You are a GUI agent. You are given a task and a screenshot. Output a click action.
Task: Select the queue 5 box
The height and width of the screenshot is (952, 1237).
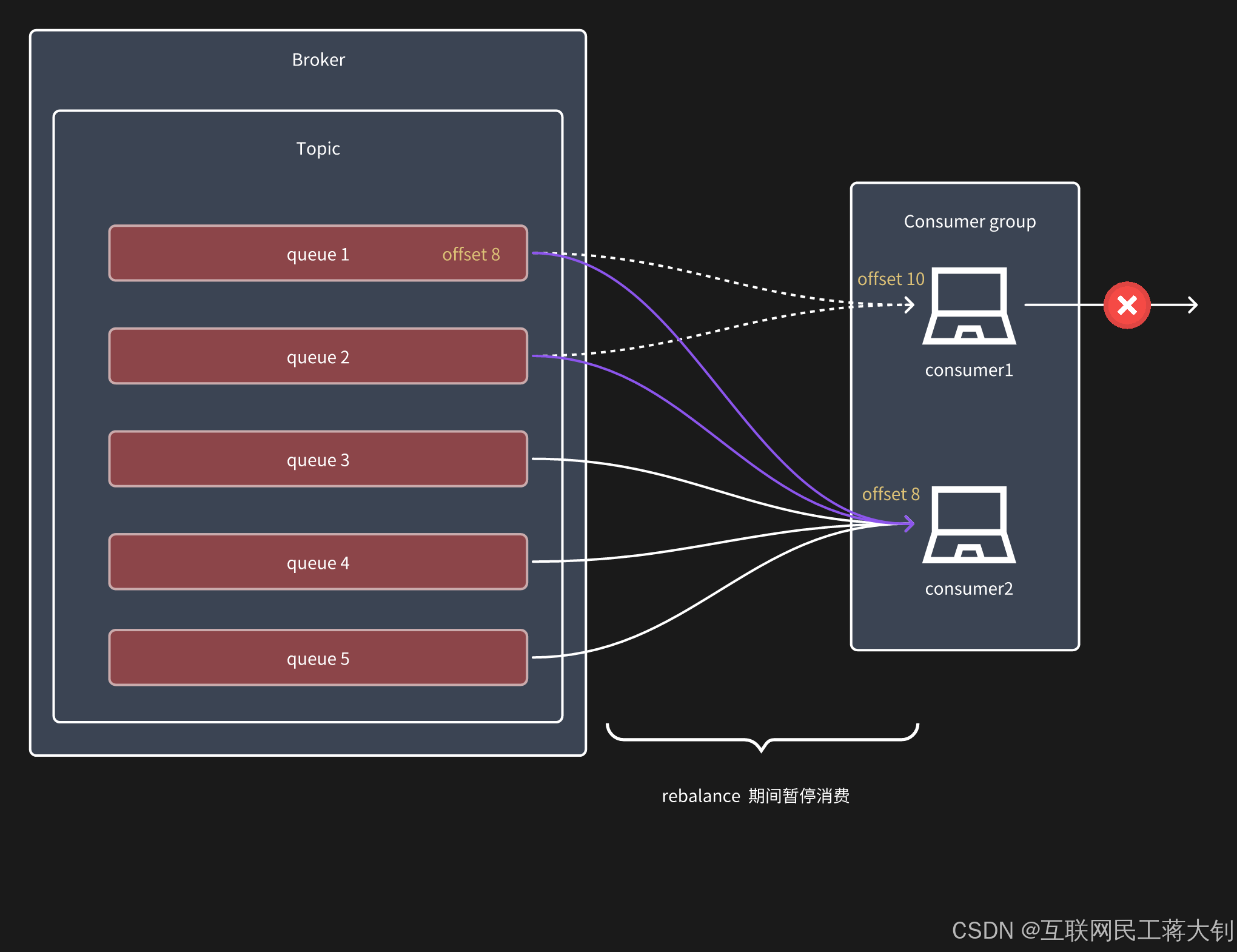[x=318, y=658]
